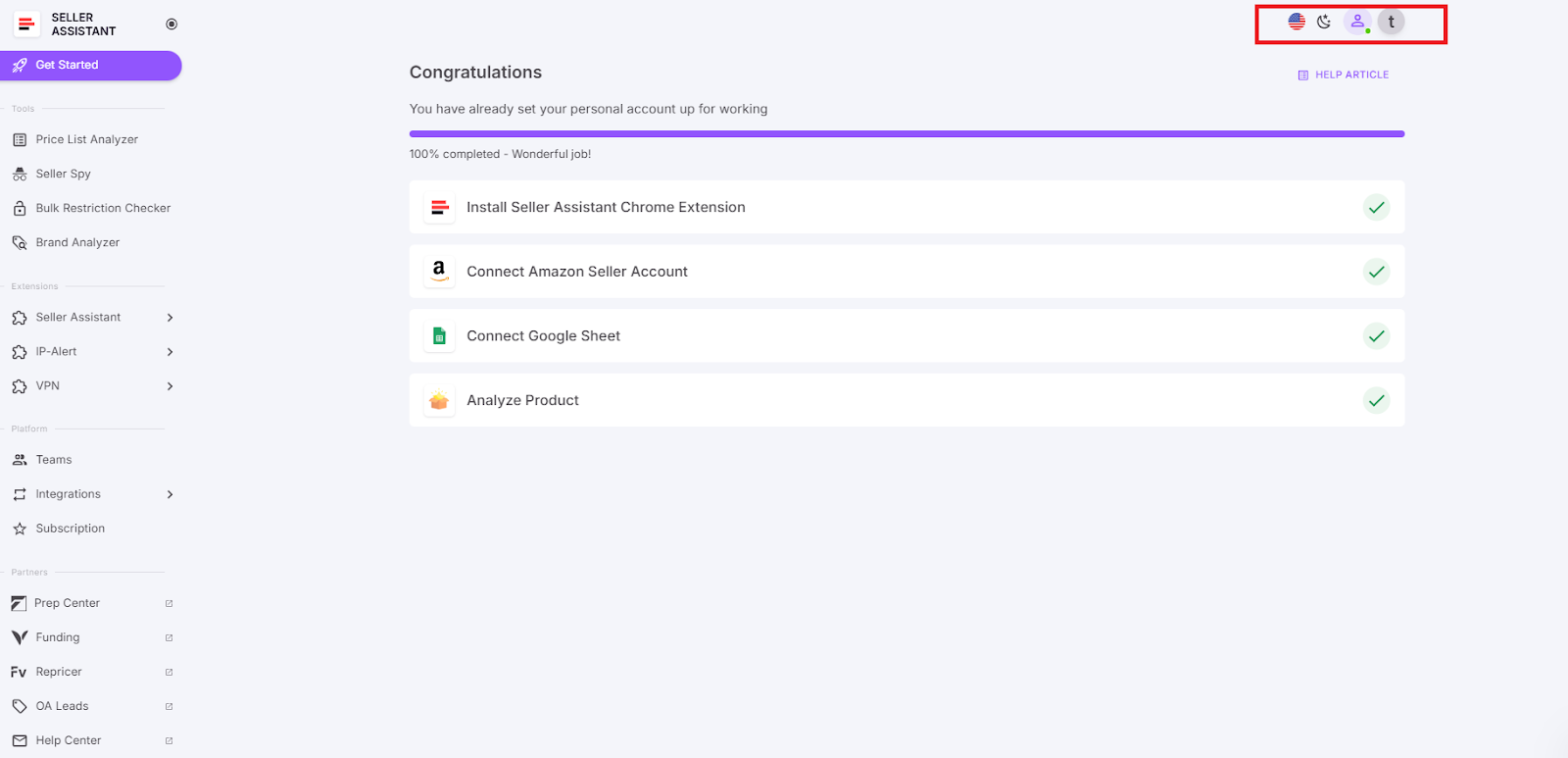1568x758 pixels.
Task: Select Teams from the Platform section
Action: [53, 459]
